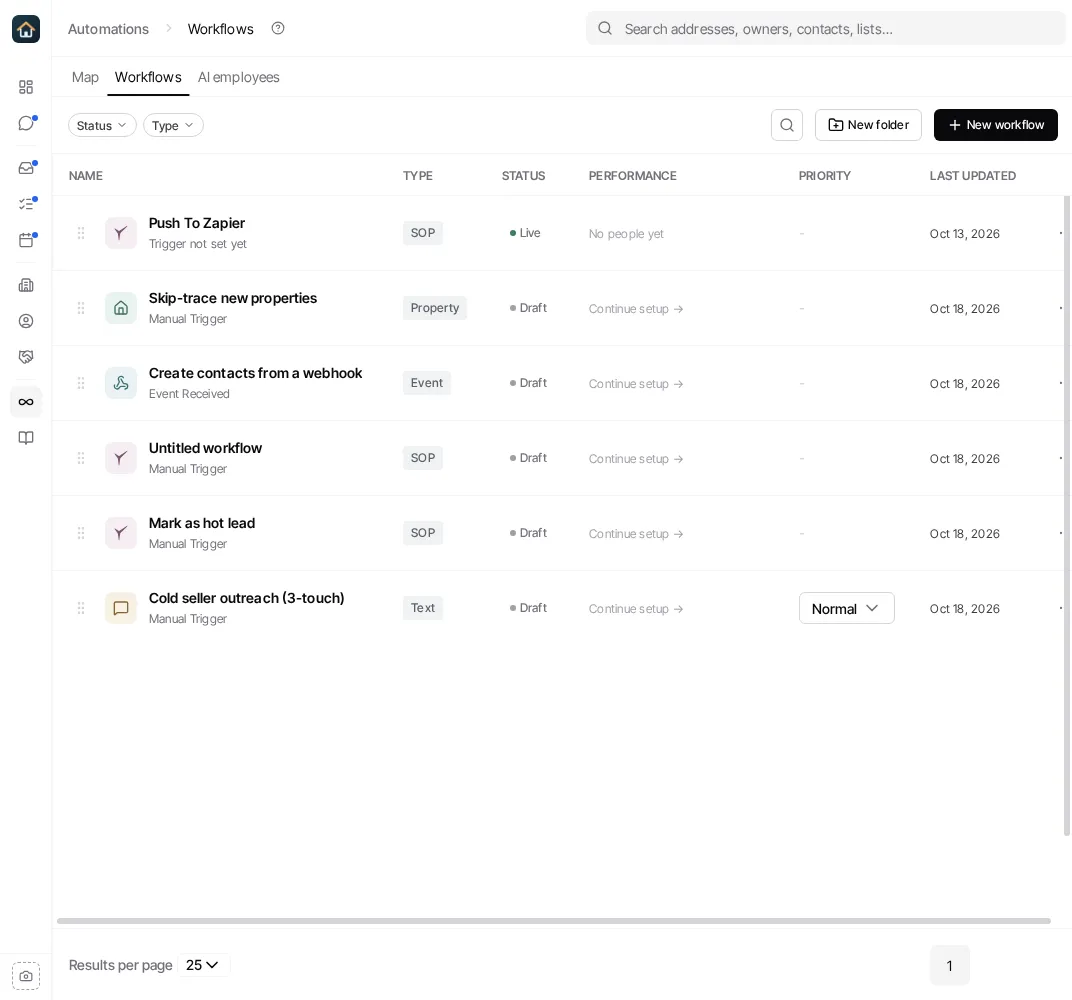The width and height of the screenshot is (1072, 1000).
Task: Continue setup for Untitled workflow
Action: [x=636, y=459]
